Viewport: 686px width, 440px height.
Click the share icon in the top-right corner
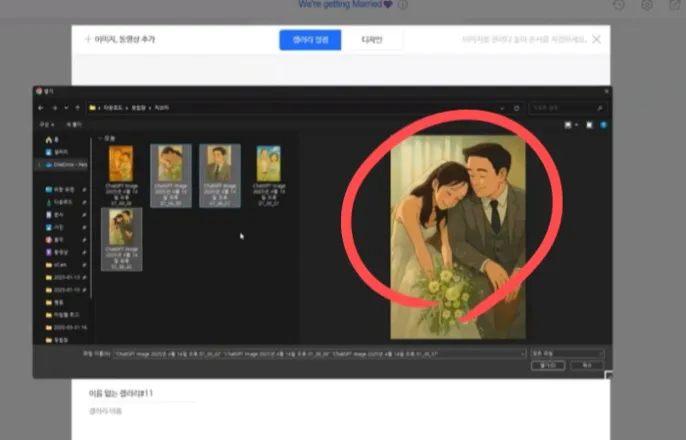[x=675, y=5]
